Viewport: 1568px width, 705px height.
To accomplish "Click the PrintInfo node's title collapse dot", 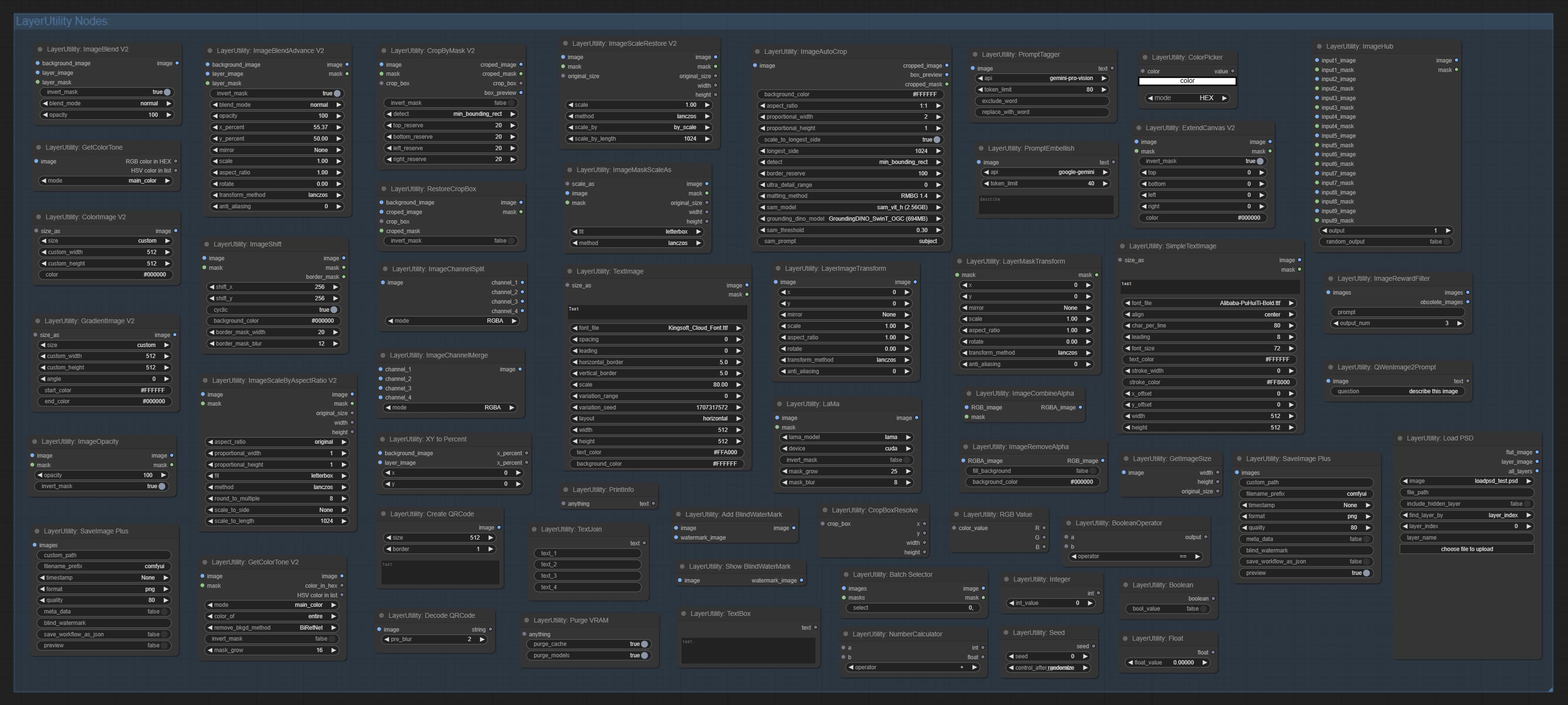I will point(566,490).
